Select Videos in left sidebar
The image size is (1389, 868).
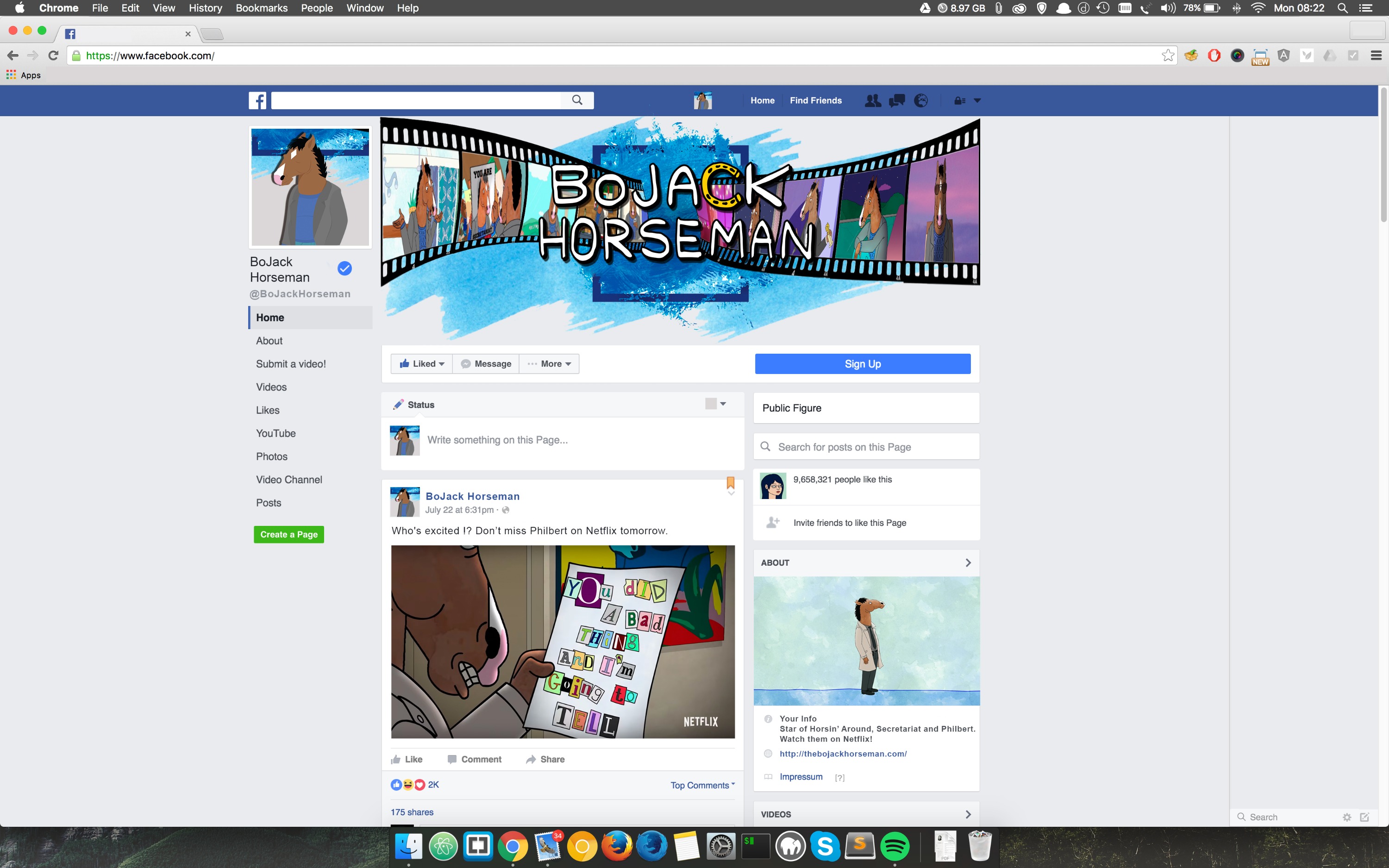point(271,387)
